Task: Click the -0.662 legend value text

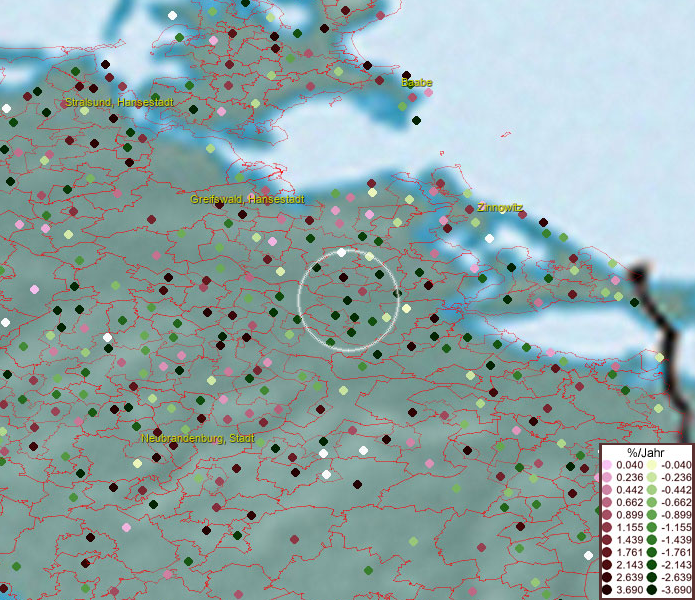Action: click(676, 503)
